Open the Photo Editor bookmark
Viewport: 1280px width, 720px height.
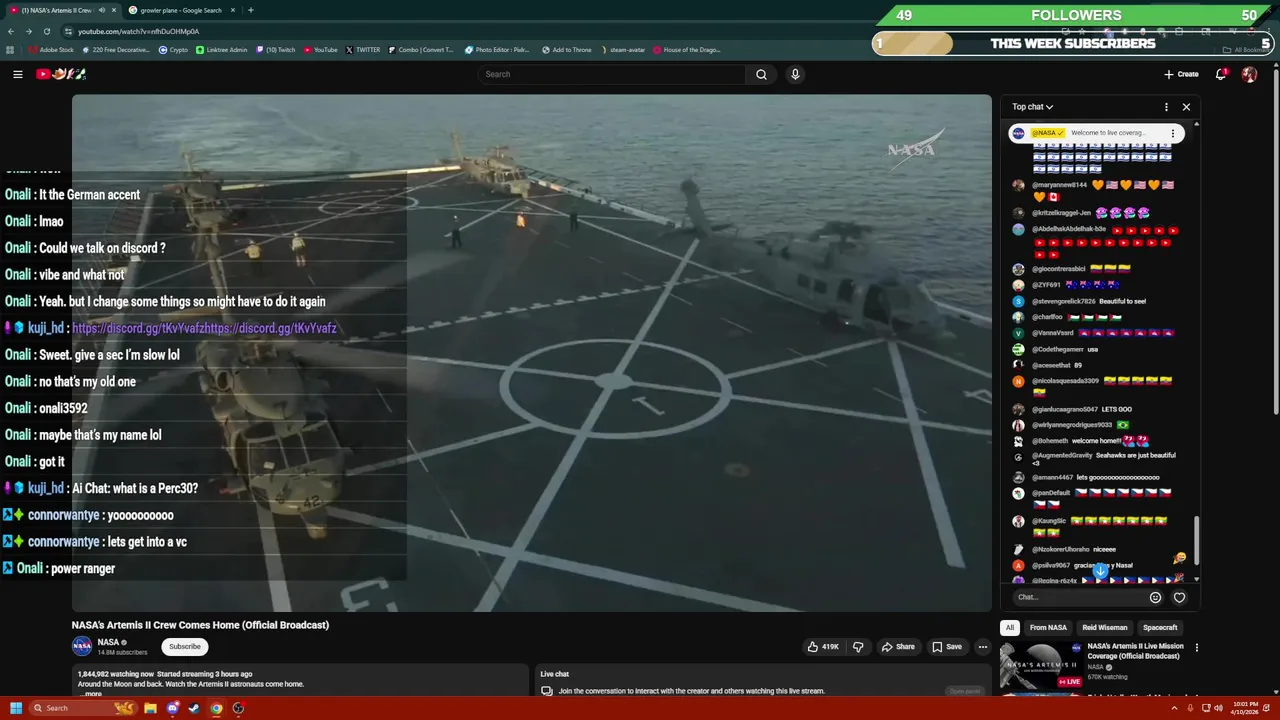[497, 50]
